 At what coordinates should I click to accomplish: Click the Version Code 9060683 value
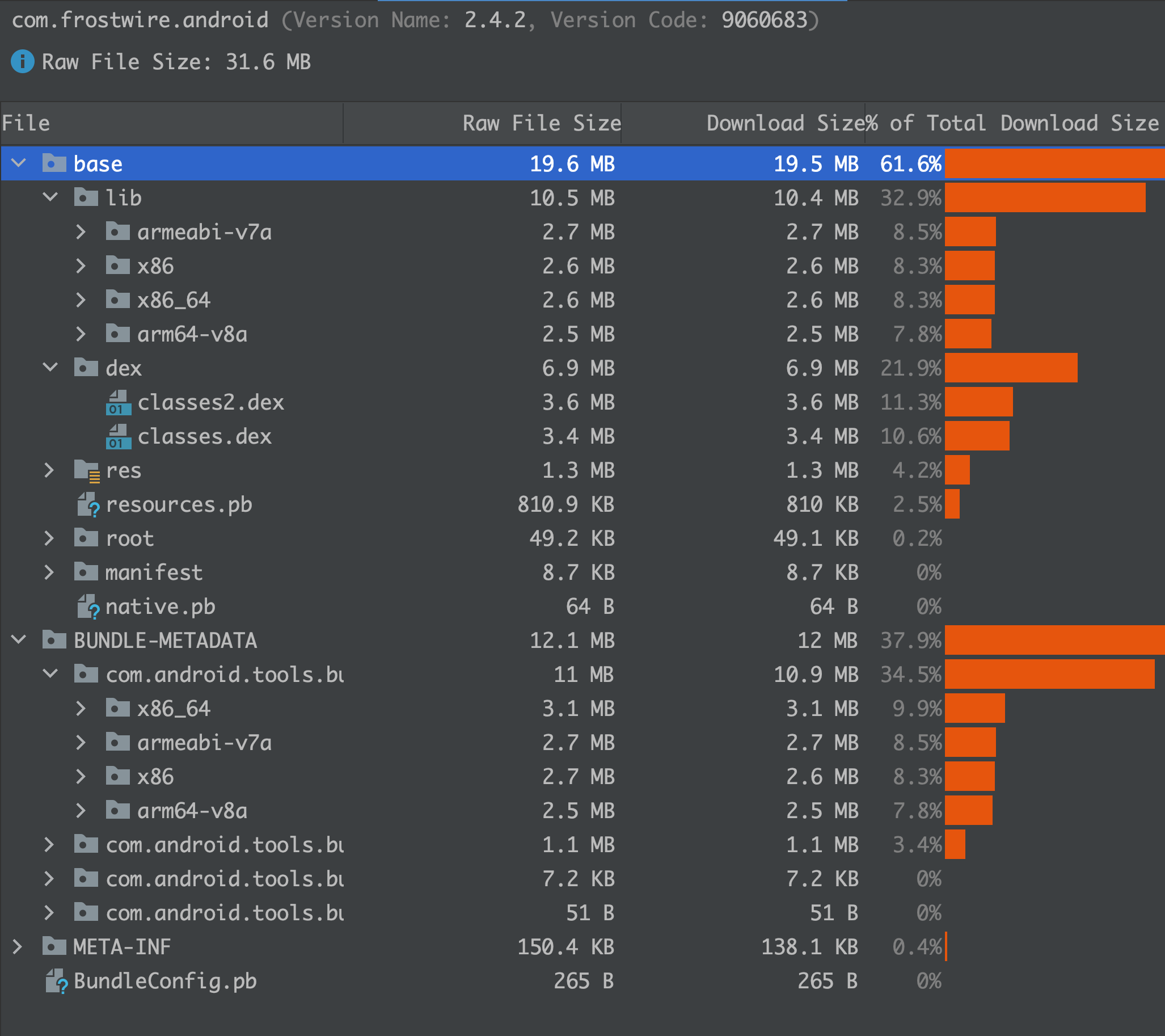point(765,20)
